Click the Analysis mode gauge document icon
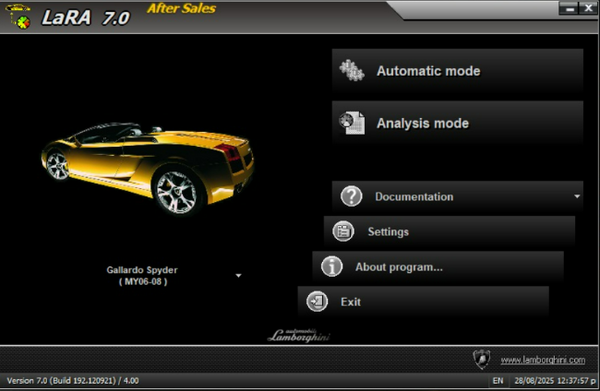Viewport: 600px width, 391px height. tap(352, 123)
